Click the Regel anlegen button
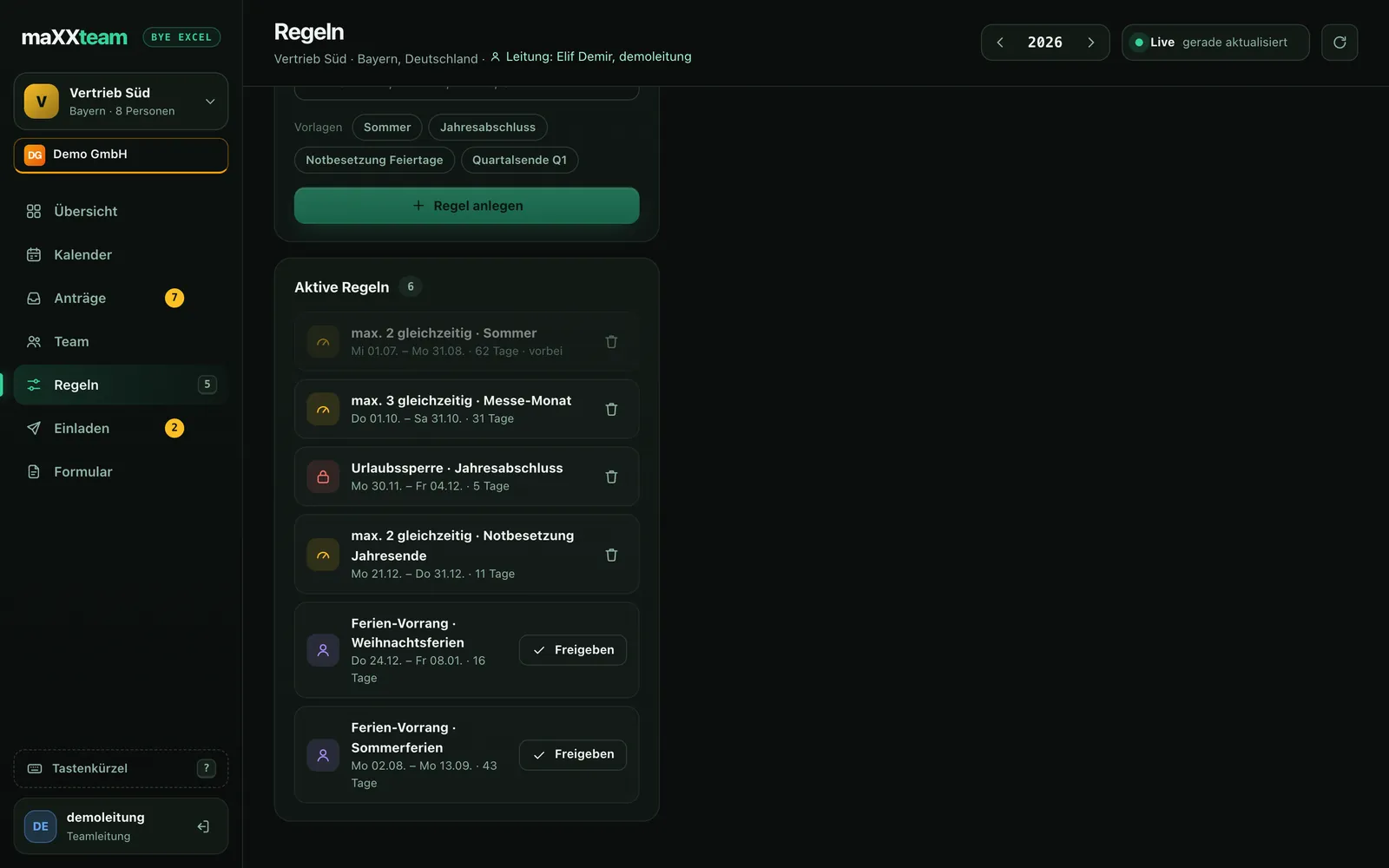Screen dimensions: 1389x868 (x=467, y=206)
